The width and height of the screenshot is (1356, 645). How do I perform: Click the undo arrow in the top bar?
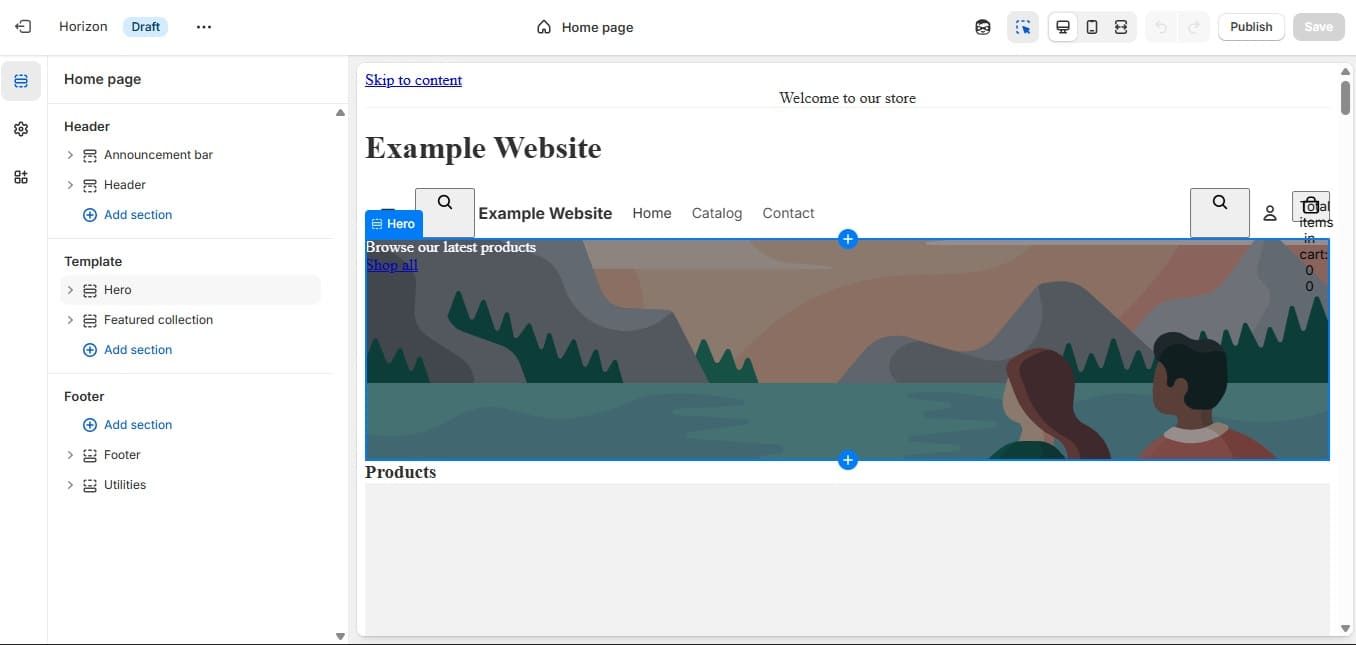pyautogui.click(x=1160, y=27)
